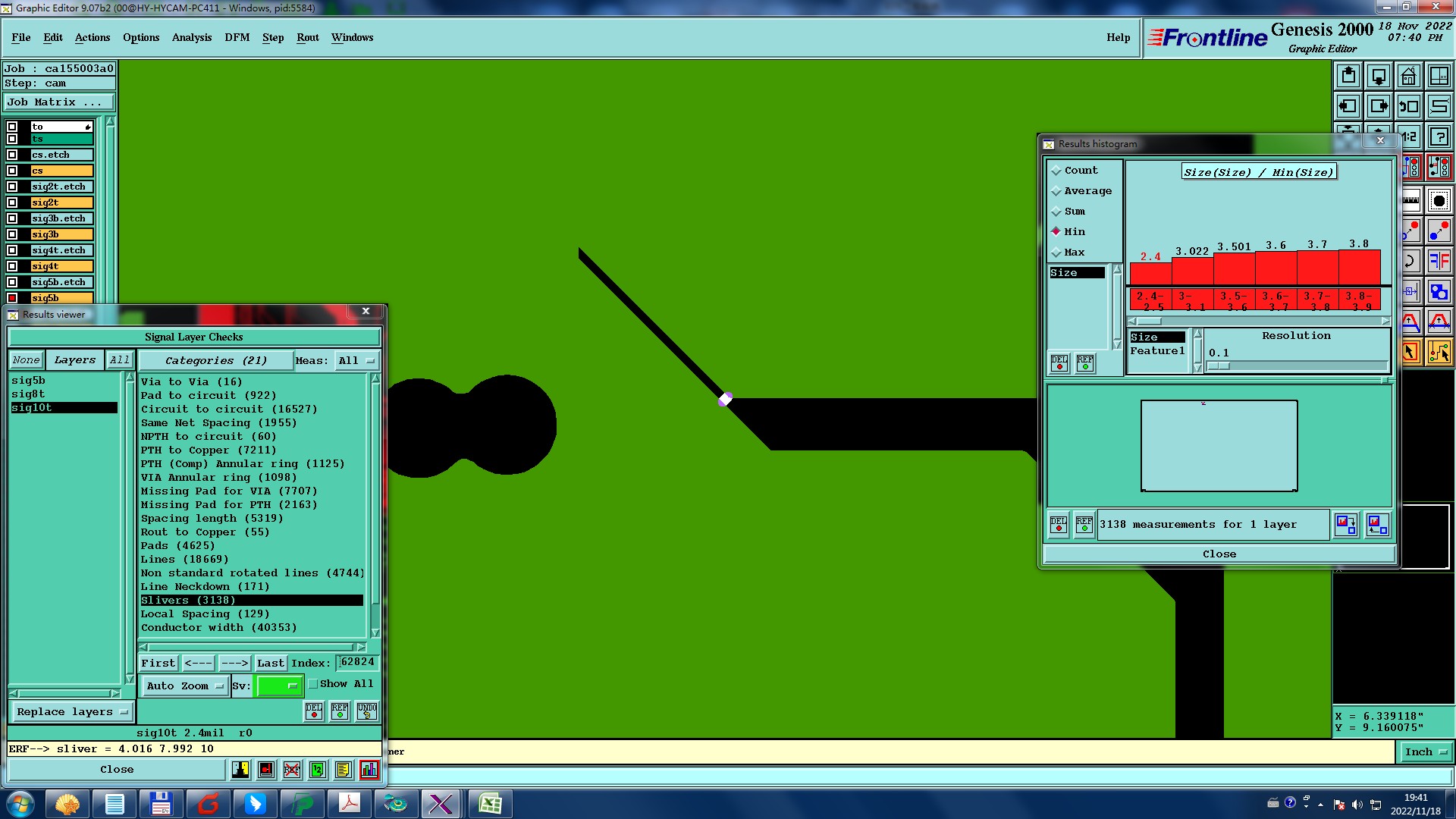Image resolution: width=1456 pixels, height=819 pixels.
Task: Click the histogram chart icon in Results viewer
Action: 369,770
